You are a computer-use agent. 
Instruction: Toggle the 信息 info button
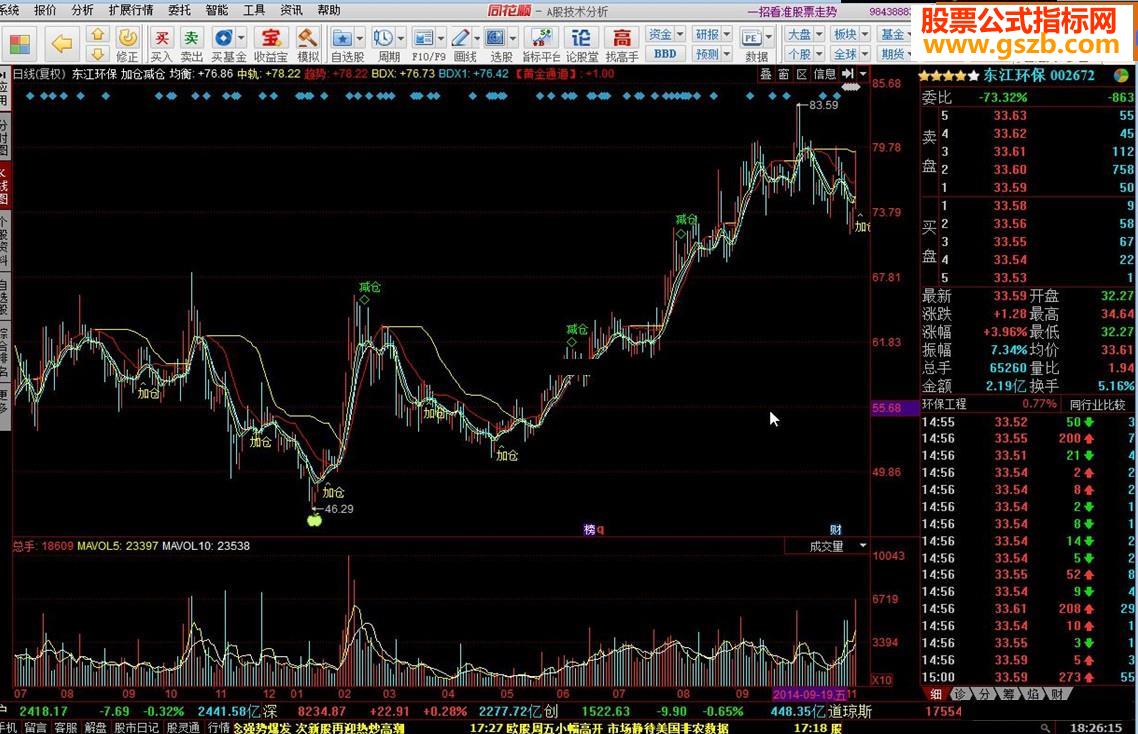pos(824,74)
